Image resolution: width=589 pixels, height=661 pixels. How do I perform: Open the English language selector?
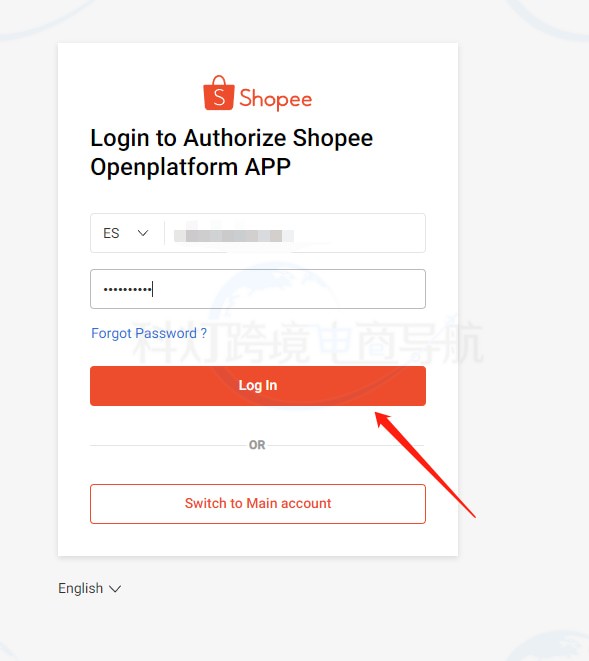(89, 588)
